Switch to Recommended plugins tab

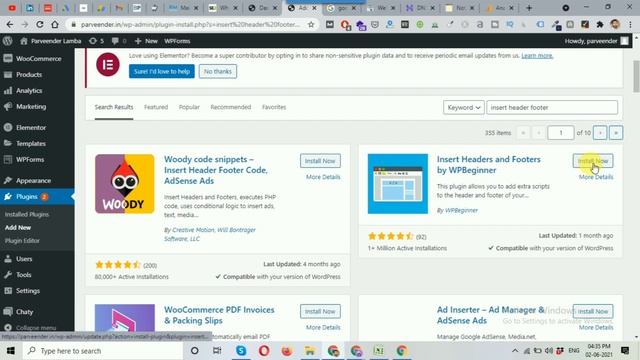(231, 107)
